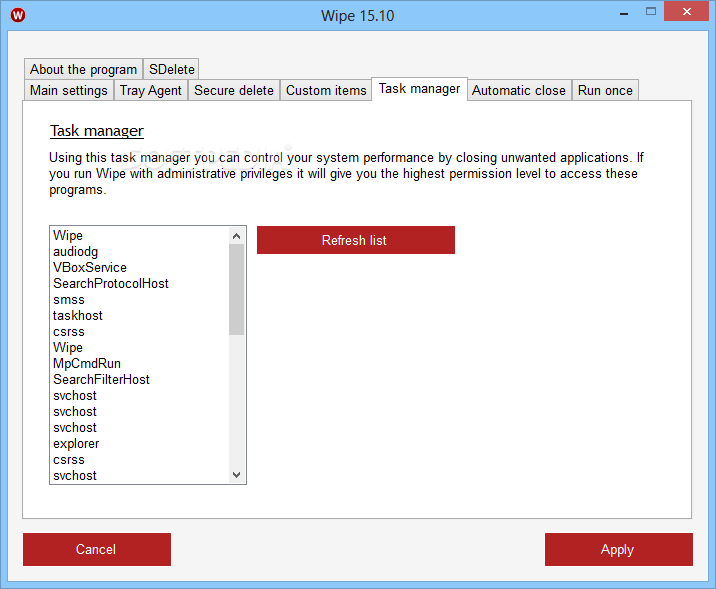Click the Refresh list button
Image resolution: width=716 pixels, height=589 pixels.
pyautogui.click(x=356, y=240)
